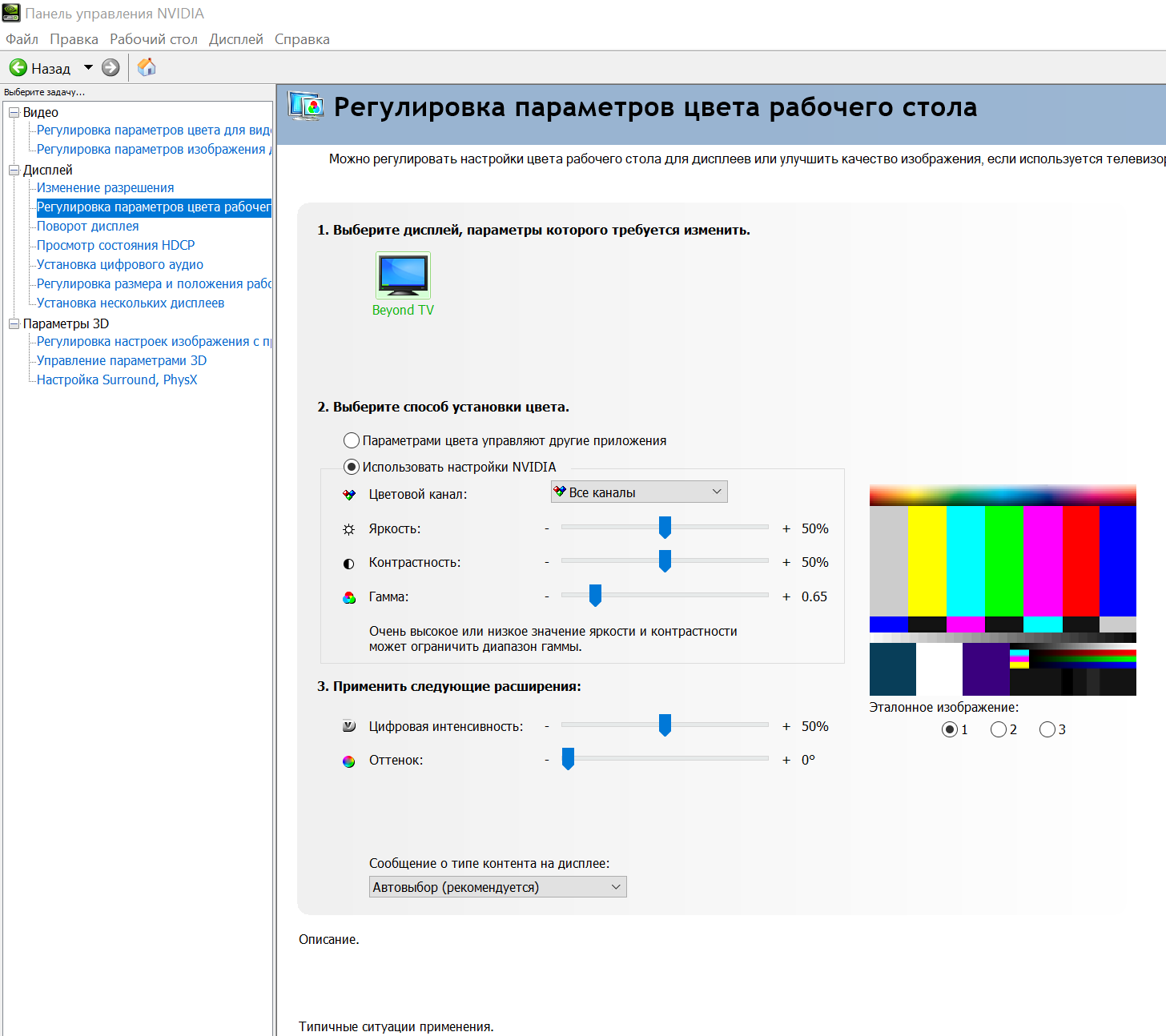This screenshot has height=1036, width=1166.
Task: Collapse the 'Параметры 3D' tree node
Action: [x=14, y=324]
